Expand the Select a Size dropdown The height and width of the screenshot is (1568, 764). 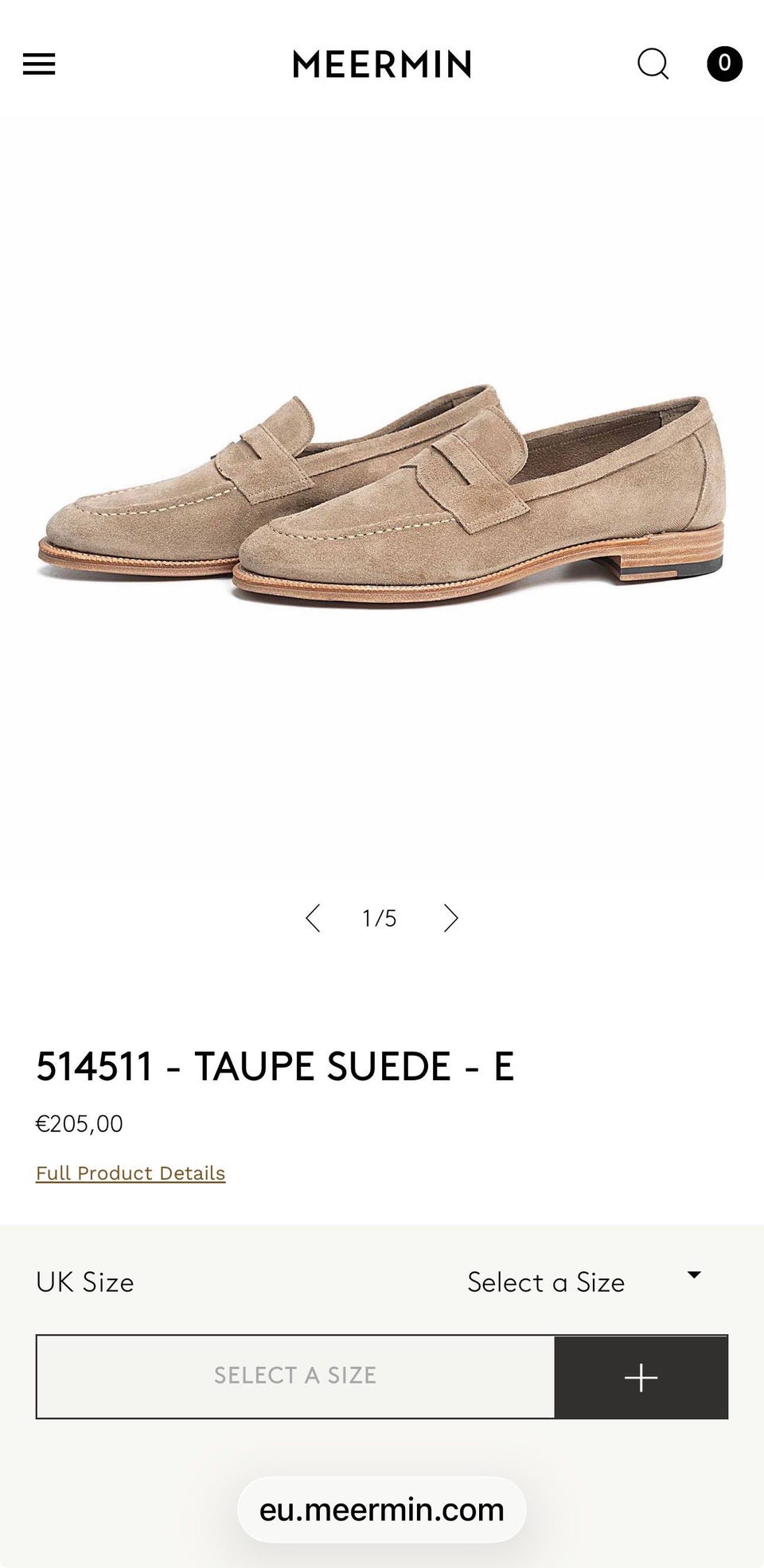coord(585,1282)
